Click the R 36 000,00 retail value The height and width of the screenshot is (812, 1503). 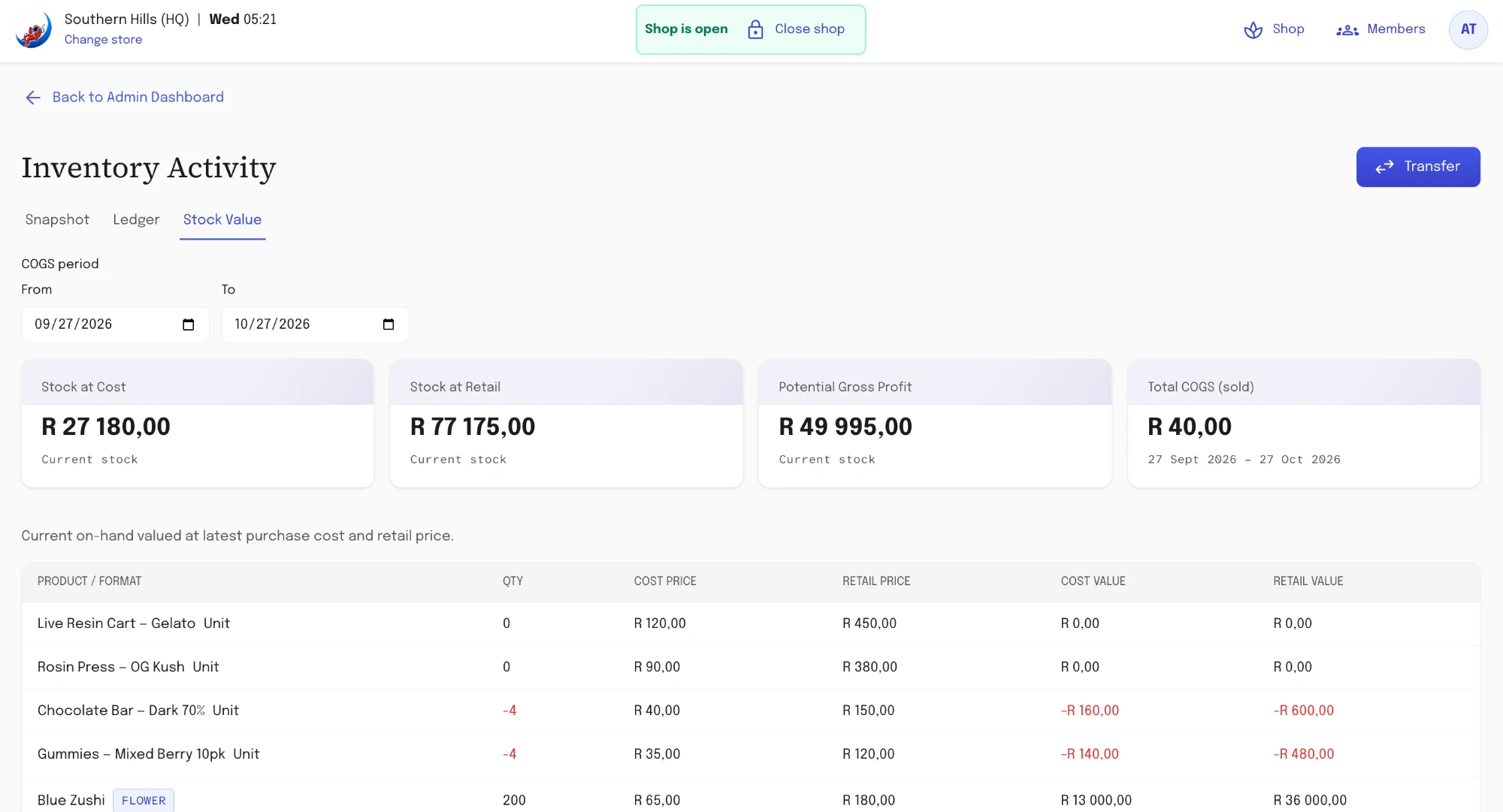(1310, 801)
